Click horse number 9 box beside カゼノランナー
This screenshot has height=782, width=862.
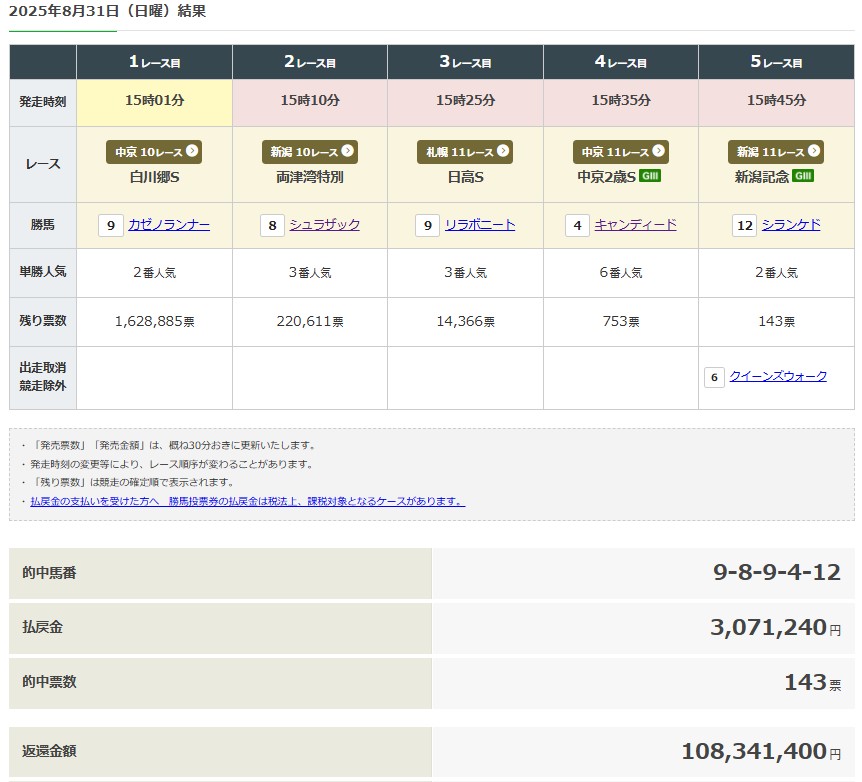tap(111, 225)
